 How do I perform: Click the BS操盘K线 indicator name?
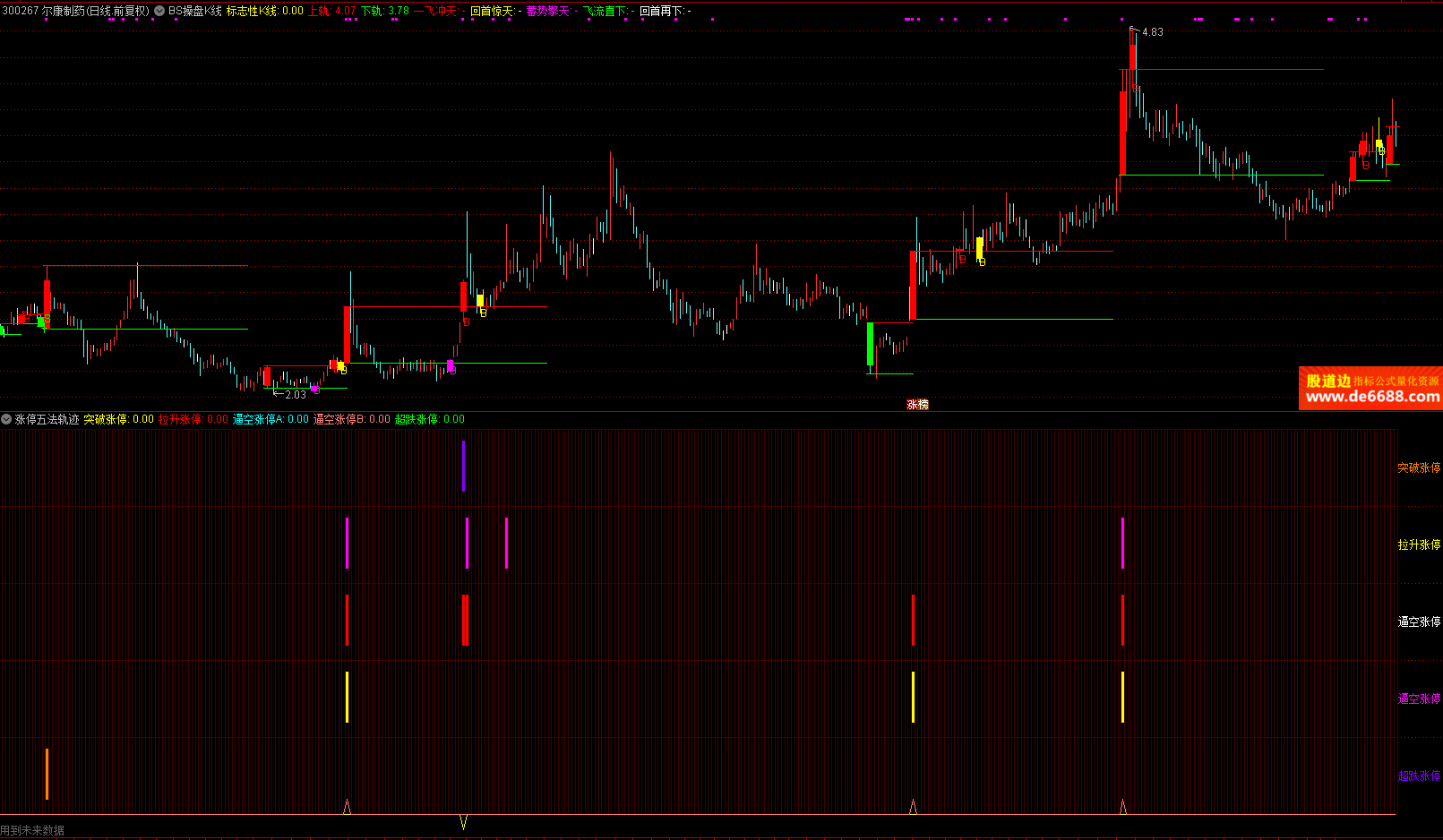point(195,12)
